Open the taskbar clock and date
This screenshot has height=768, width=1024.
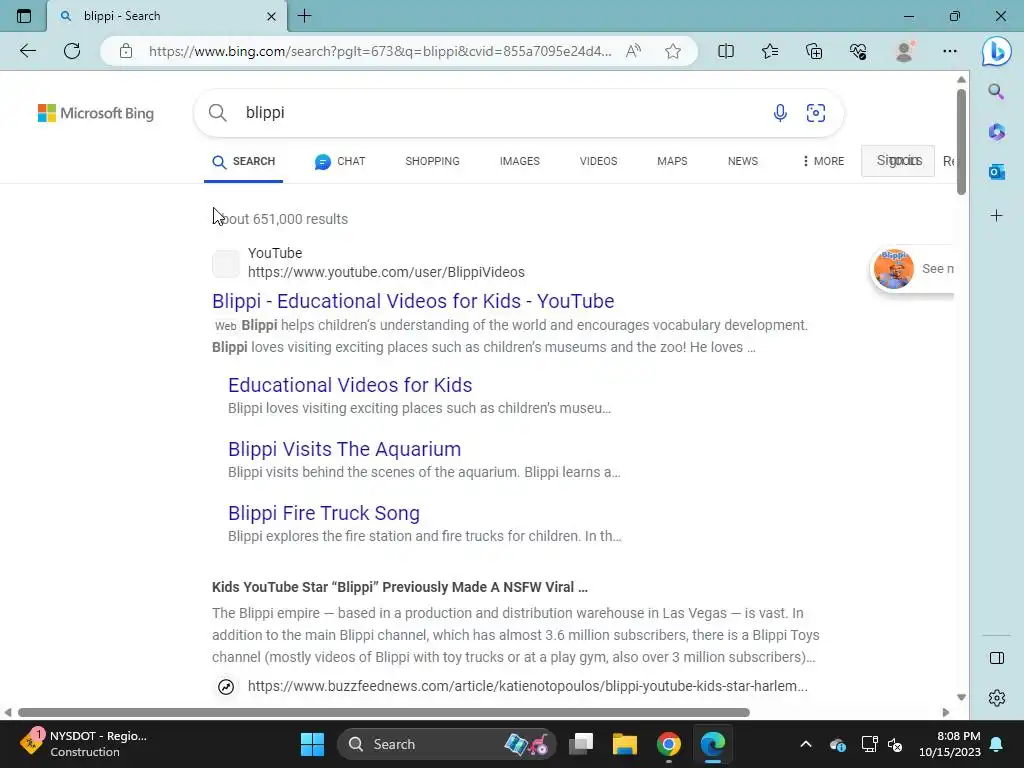(950, 744)
